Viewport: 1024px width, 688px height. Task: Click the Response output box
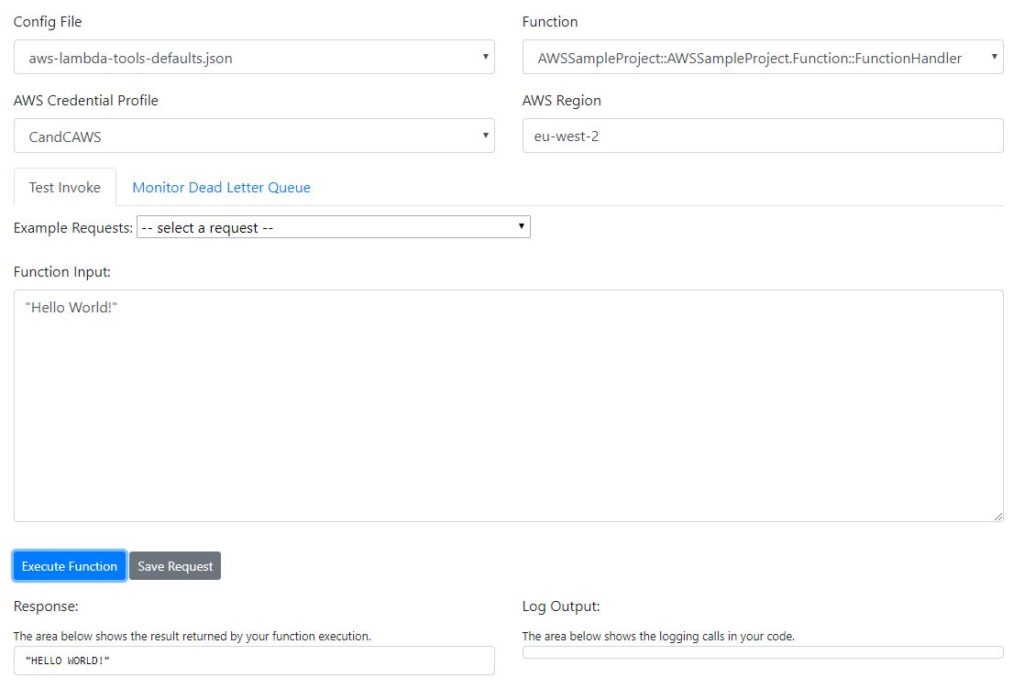(x=253, y=661)
